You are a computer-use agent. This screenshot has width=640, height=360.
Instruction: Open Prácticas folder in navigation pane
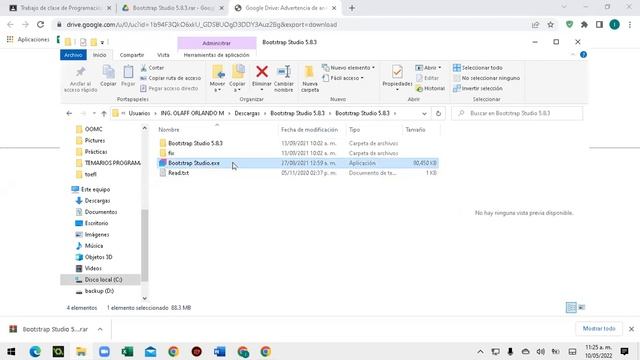96,151
